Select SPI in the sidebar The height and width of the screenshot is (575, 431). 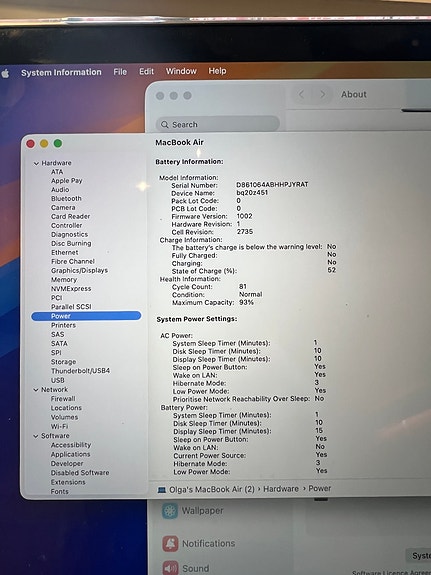tap(56, 352)
